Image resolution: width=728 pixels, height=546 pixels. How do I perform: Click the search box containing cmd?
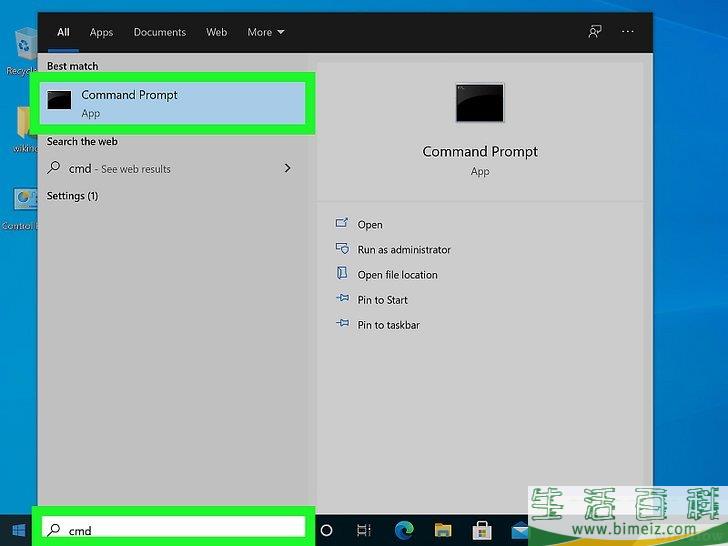[173, 529]
